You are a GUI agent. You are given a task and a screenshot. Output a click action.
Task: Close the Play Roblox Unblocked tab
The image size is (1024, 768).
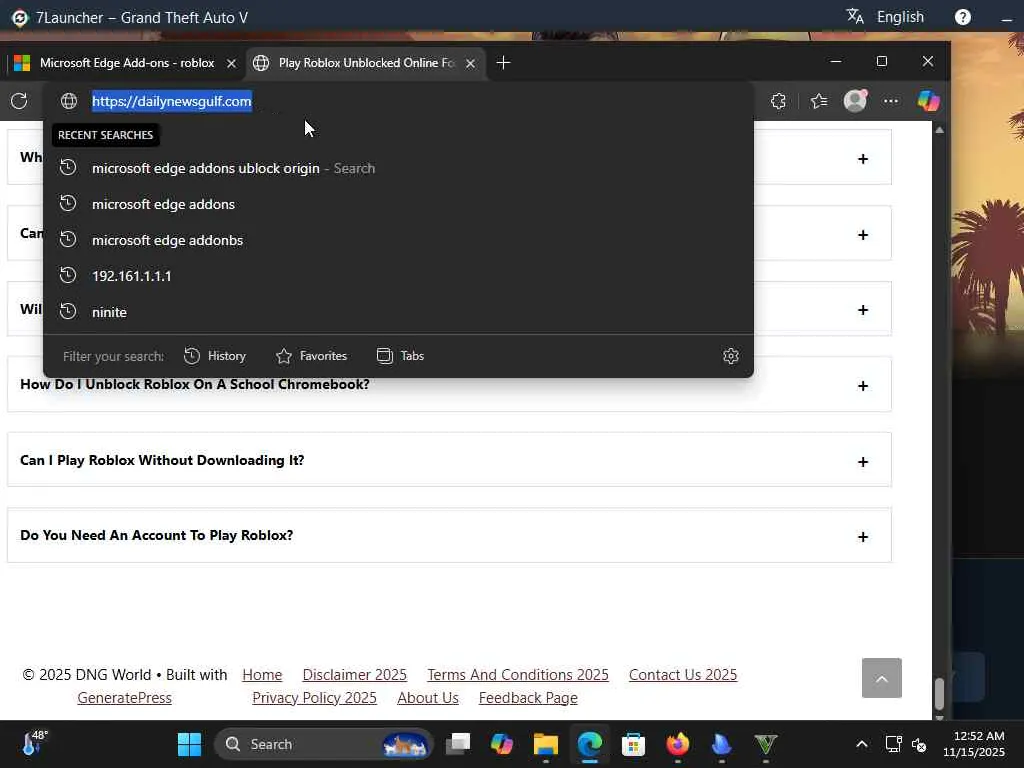point(470,63)
